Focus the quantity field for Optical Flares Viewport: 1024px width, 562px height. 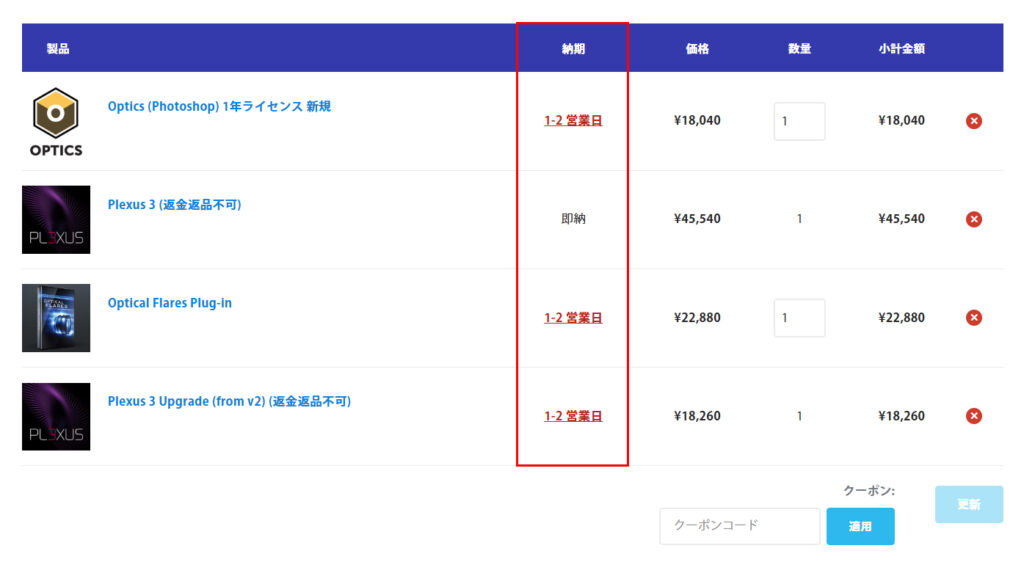click(x=799, y=318)
